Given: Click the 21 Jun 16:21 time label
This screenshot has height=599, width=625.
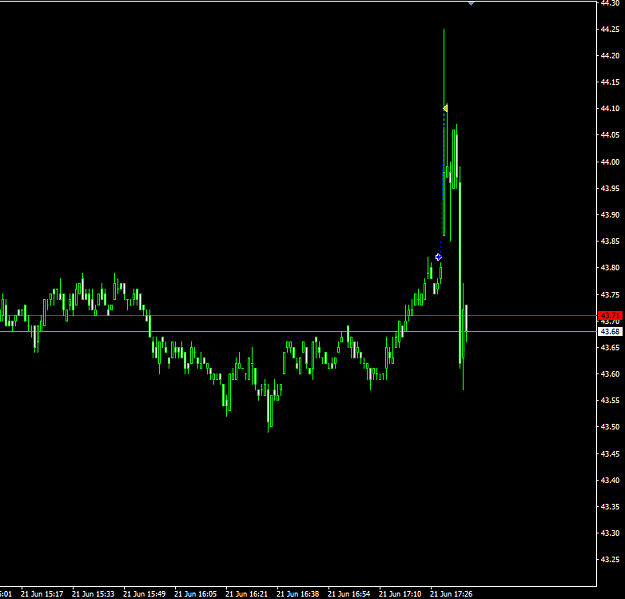Looking at the screenshot, I should [x=246, y=594].
